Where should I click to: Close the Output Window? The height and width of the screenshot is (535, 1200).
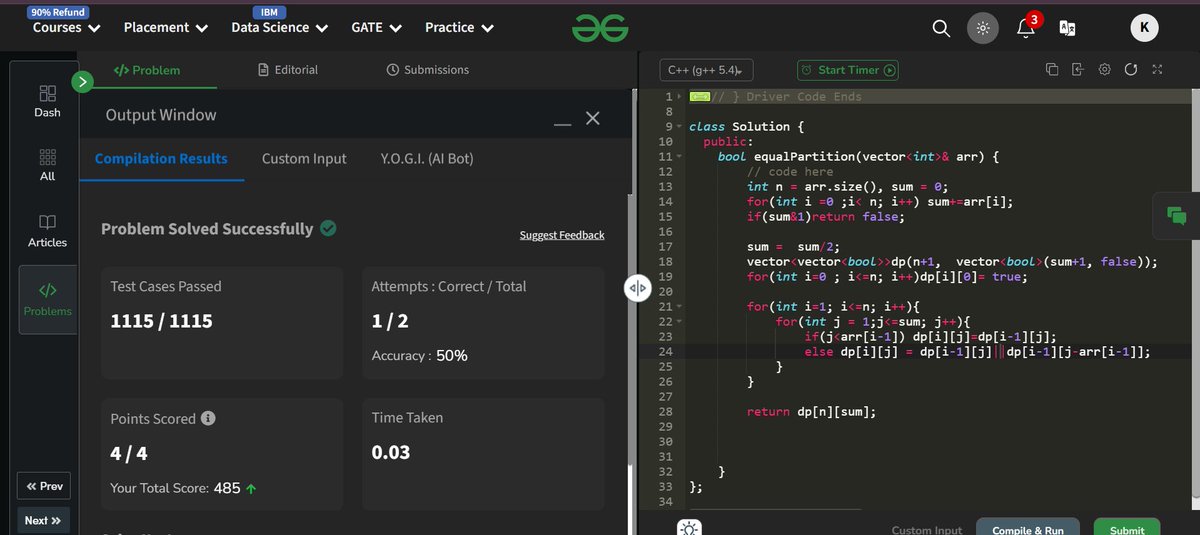tap(592, 119)
